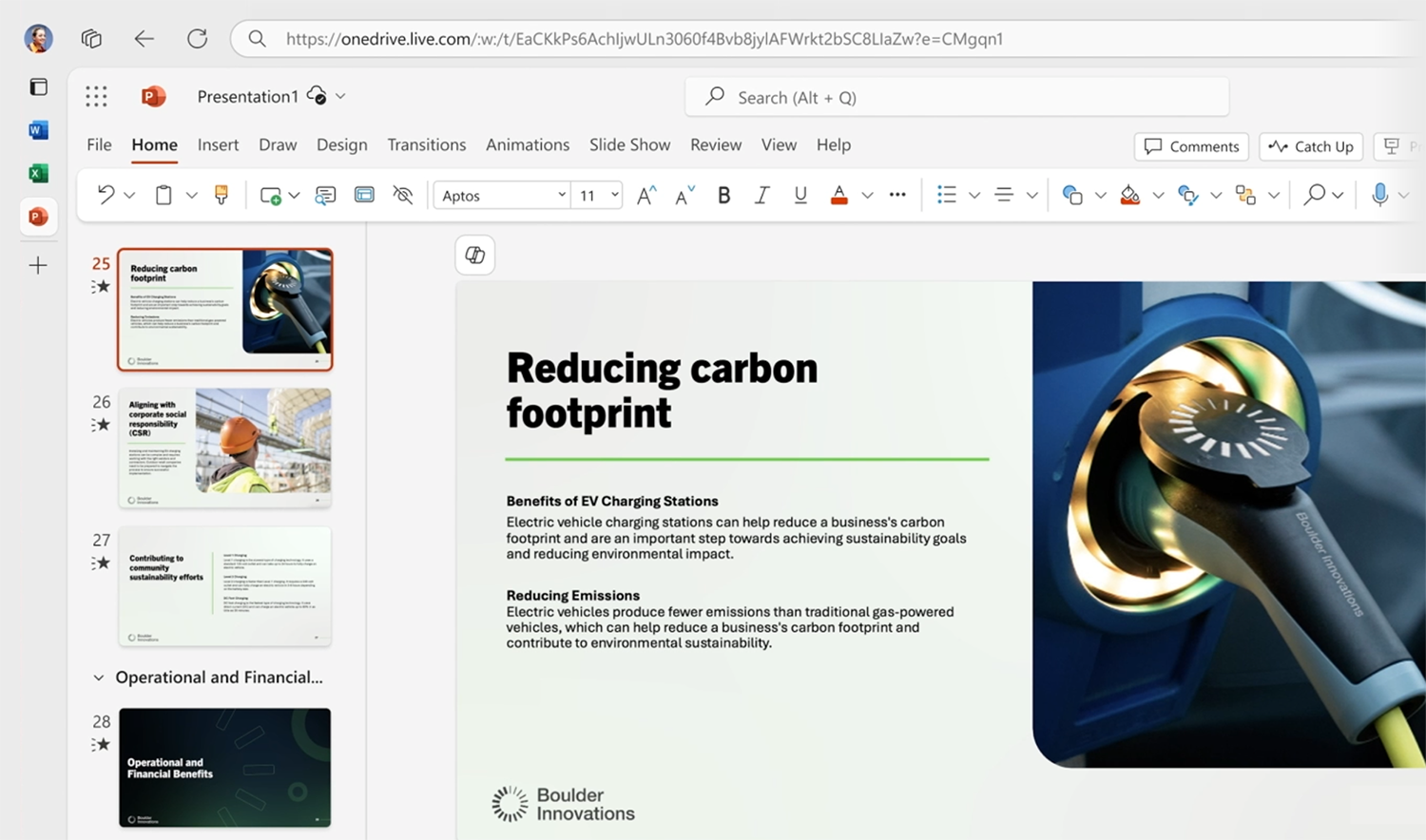Toggle Bold formatting
The height and width of the screenshot is (840, 1426).
(x=723, y=195)
